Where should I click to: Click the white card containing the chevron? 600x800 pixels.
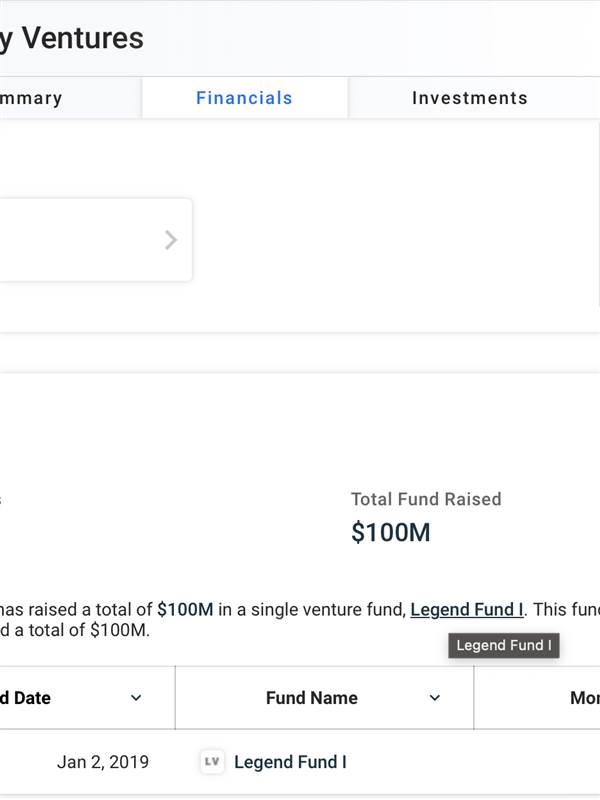96,240
